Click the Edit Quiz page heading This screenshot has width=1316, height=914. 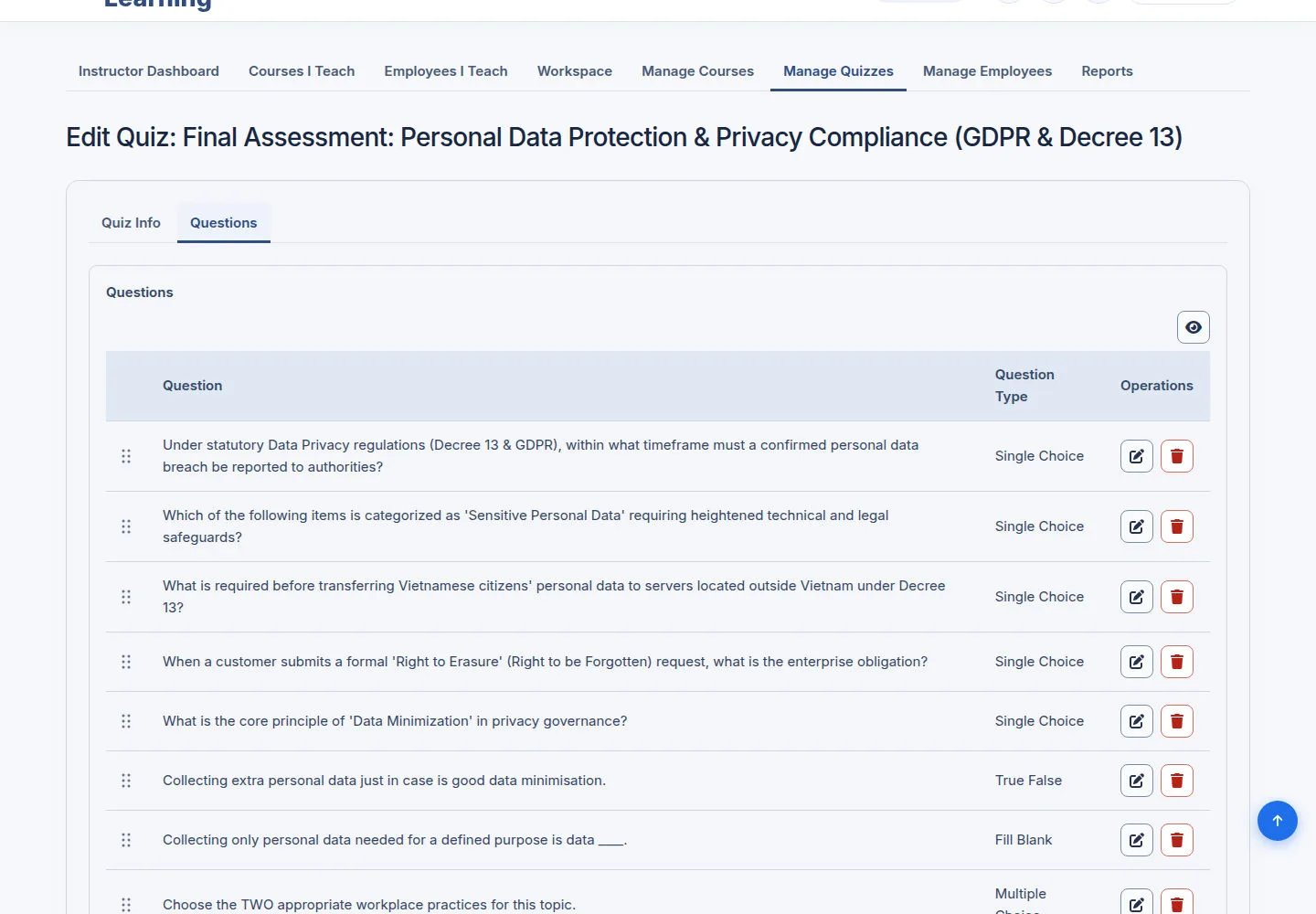[x=624, y=137]
